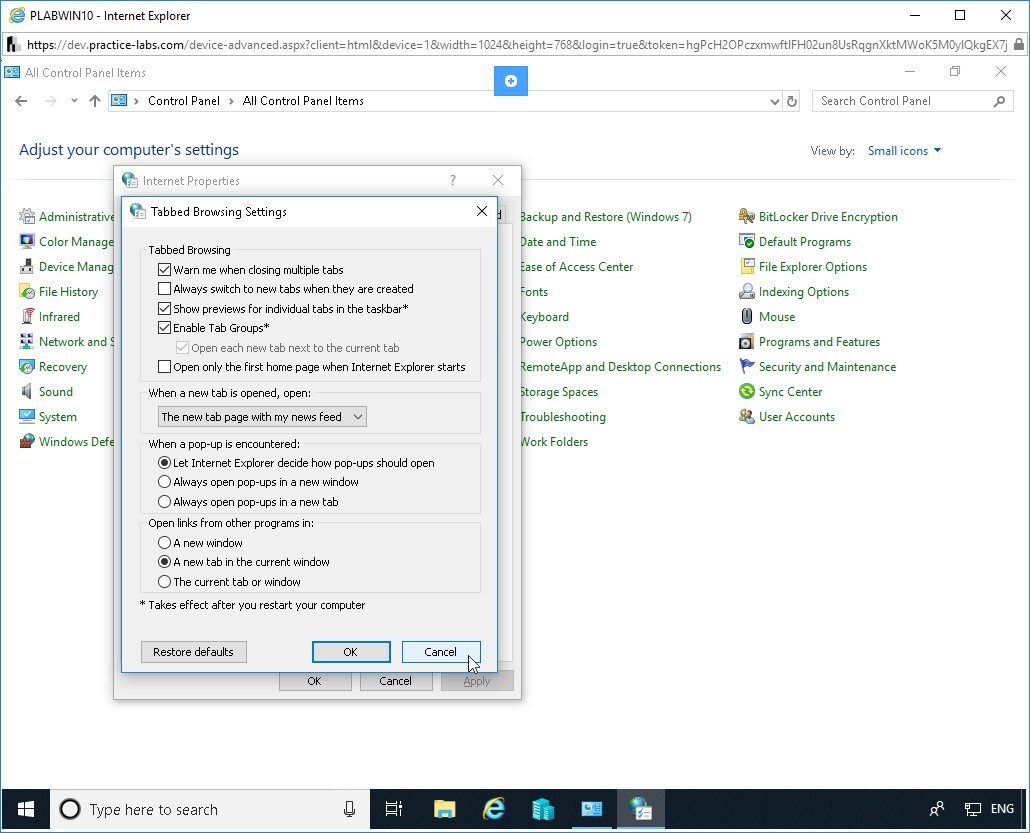
Task: Open the Default Programs icon
Action: pos(746,241)
